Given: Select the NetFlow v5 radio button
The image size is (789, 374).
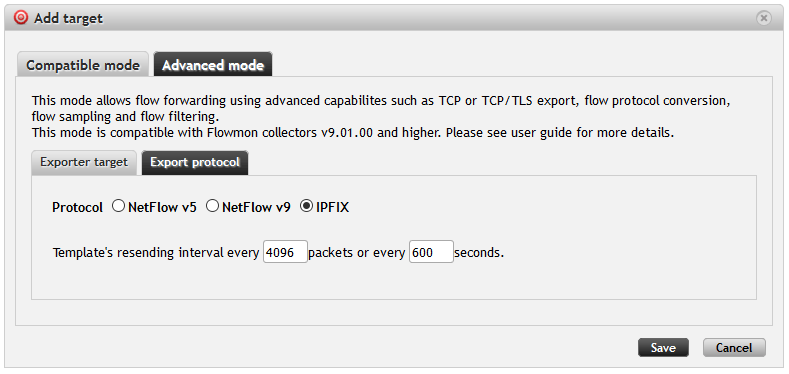Looking at the screenshot, I should pyautogui.click(x=119, y=206).
